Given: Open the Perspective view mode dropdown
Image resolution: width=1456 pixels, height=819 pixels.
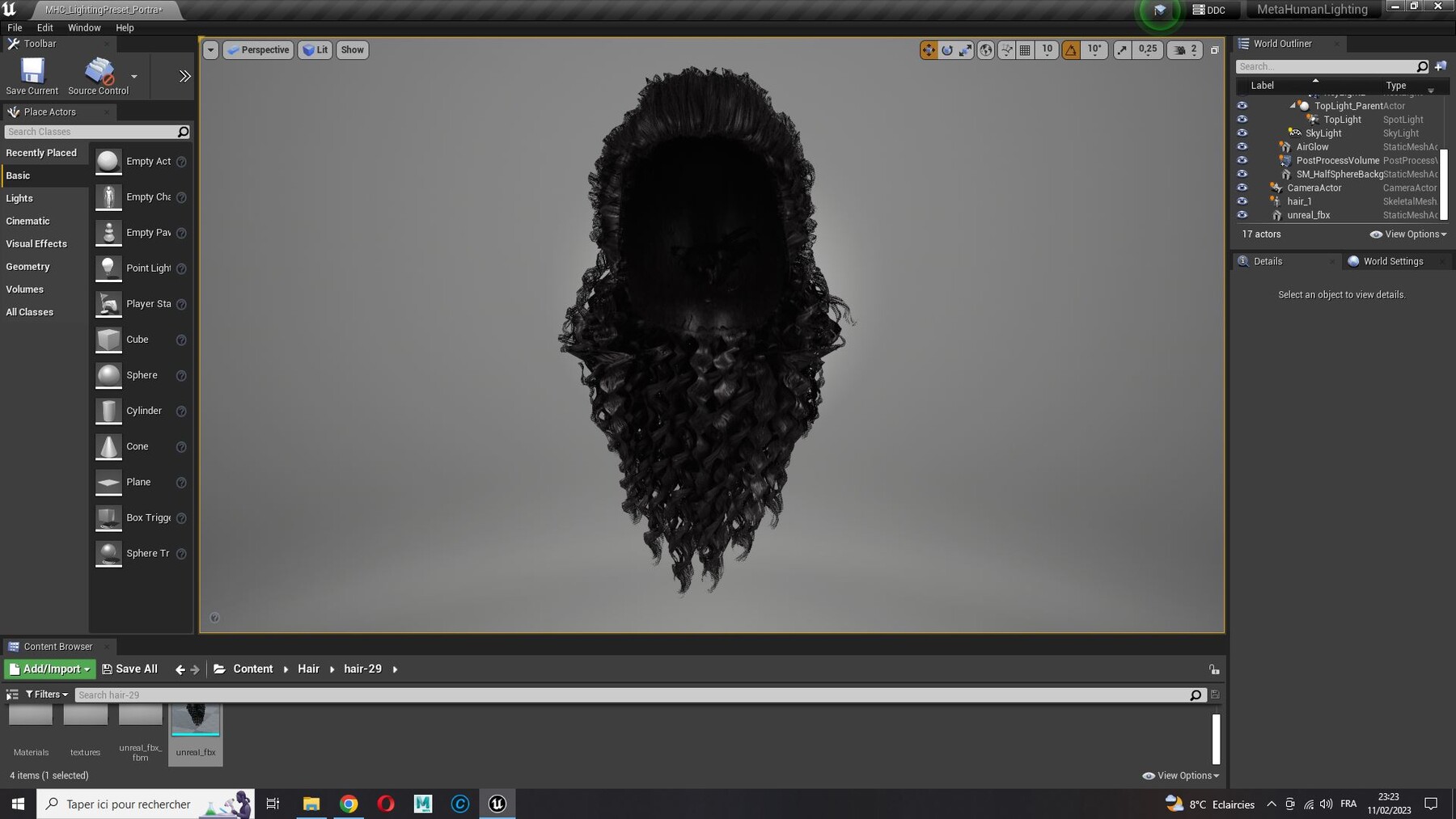Looking at the screenshot, I should pos(258,50).
